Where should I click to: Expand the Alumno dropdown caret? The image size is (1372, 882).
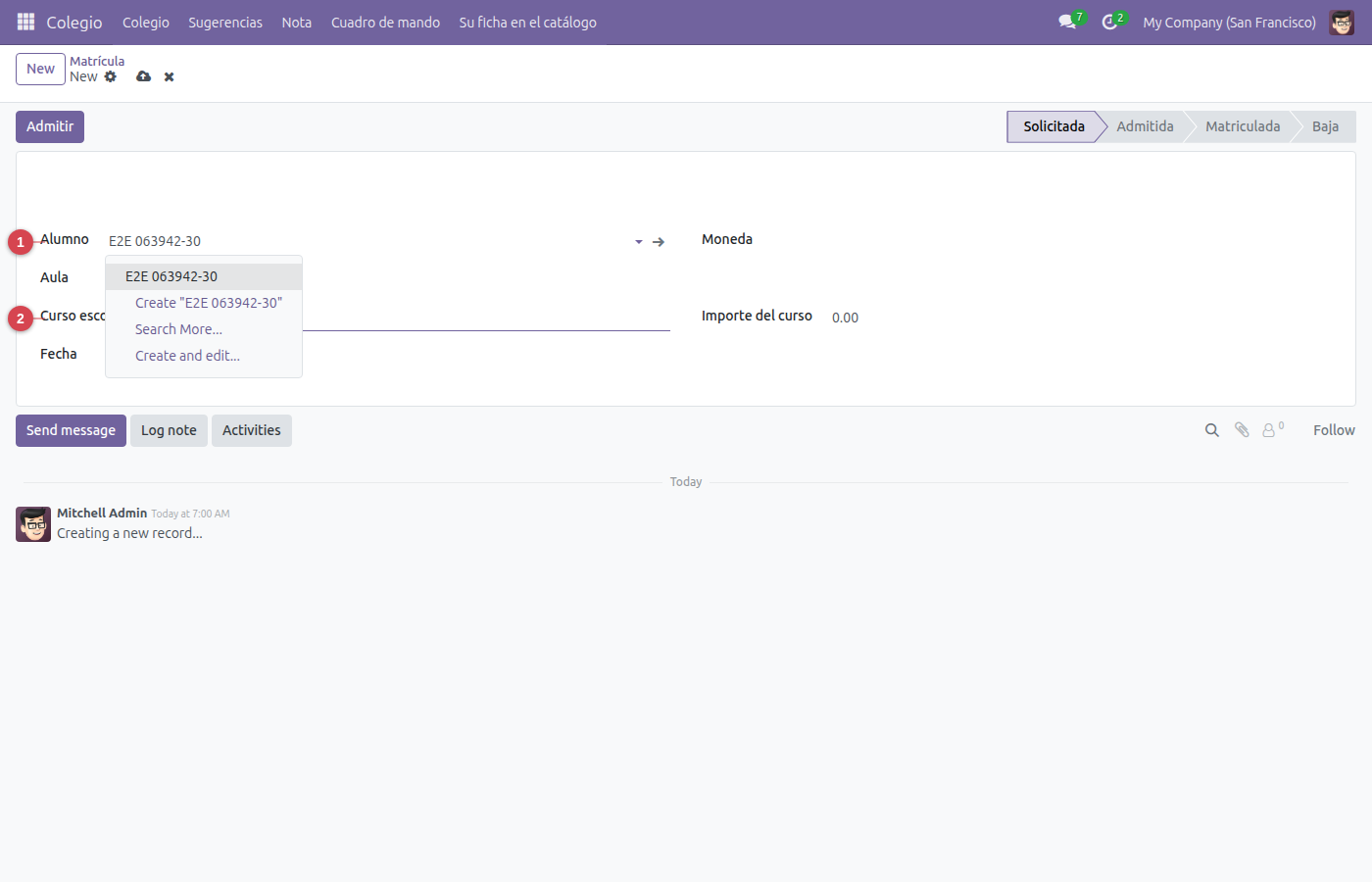pyautogui.click(x=639, y=241)
